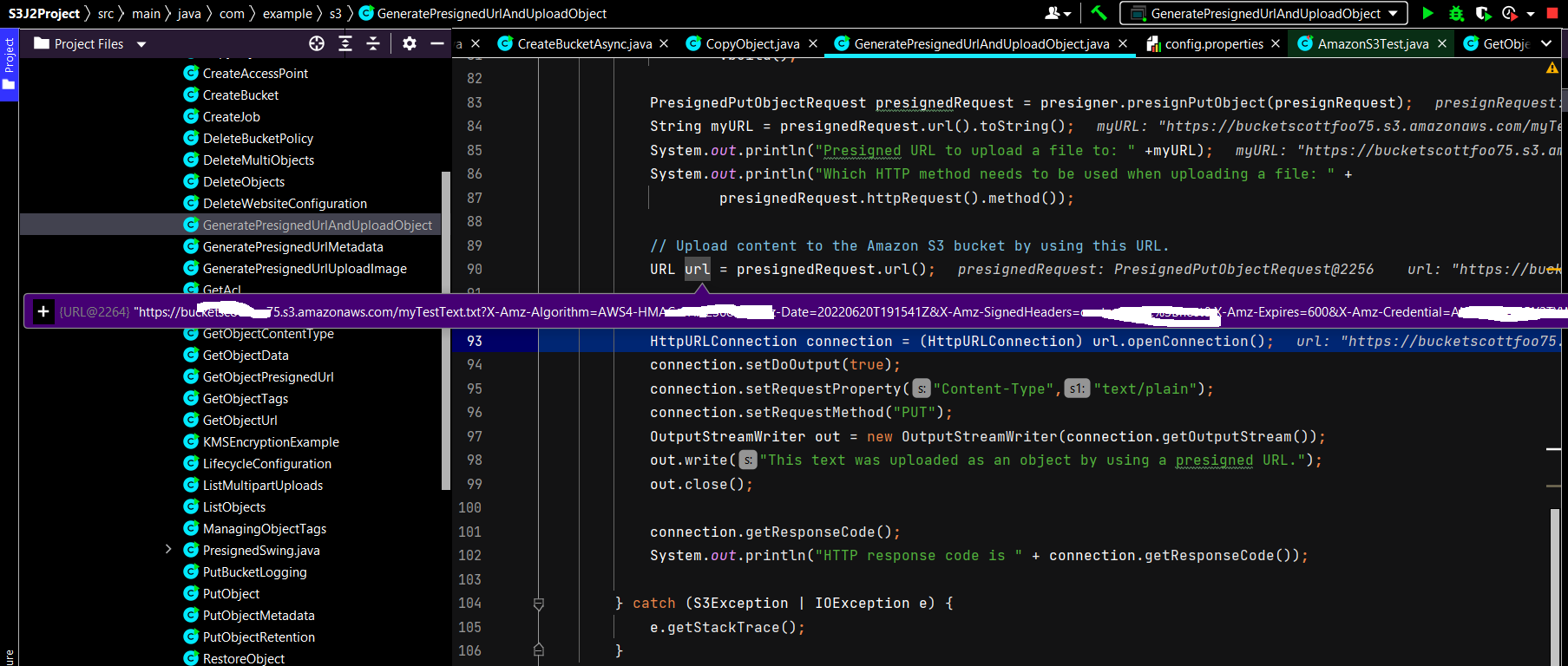The image size is (1568, 666).
Task: Expand the URL@2264 debugger value
Action: pyautogui.click(x=43, y=311)
